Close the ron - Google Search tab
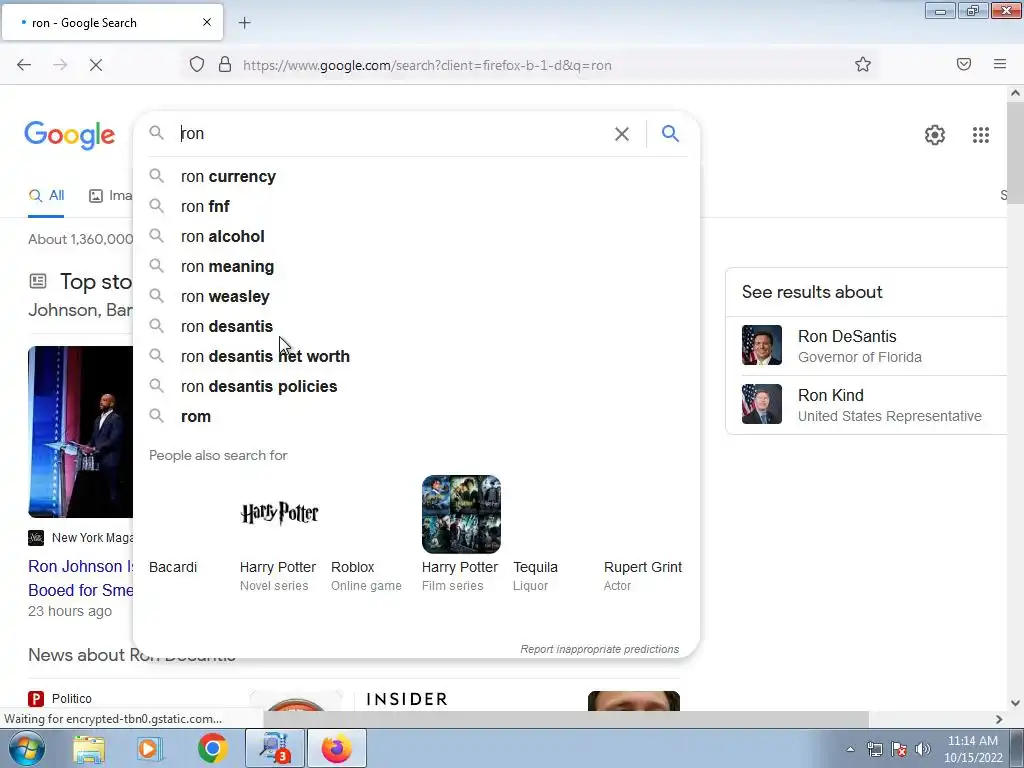The height and width of the screenshot is (768, 1024). 206,22
